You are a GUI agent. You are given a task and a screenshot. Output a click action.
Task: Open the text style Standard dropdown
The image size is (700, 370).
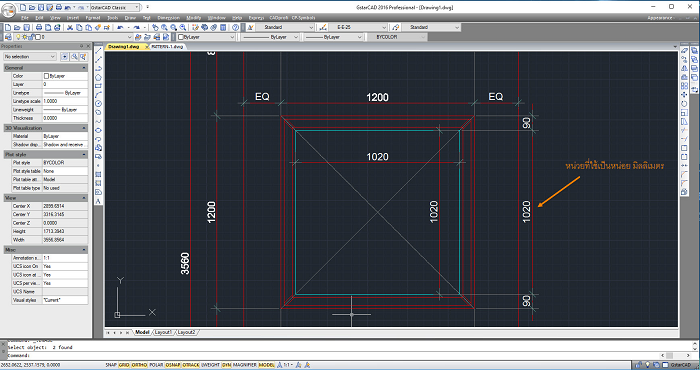point(286,28)
